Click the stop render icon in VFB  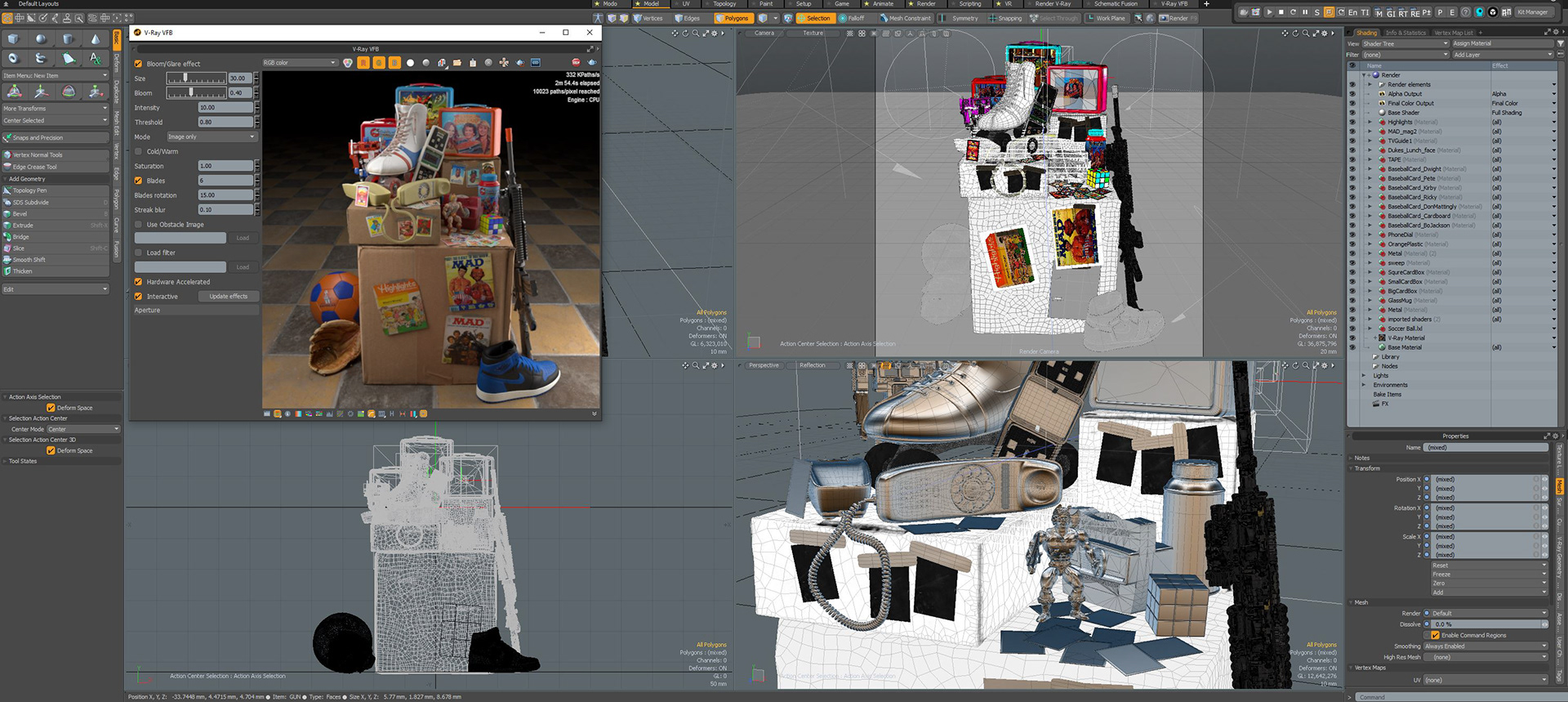click(x=576, y=62)
